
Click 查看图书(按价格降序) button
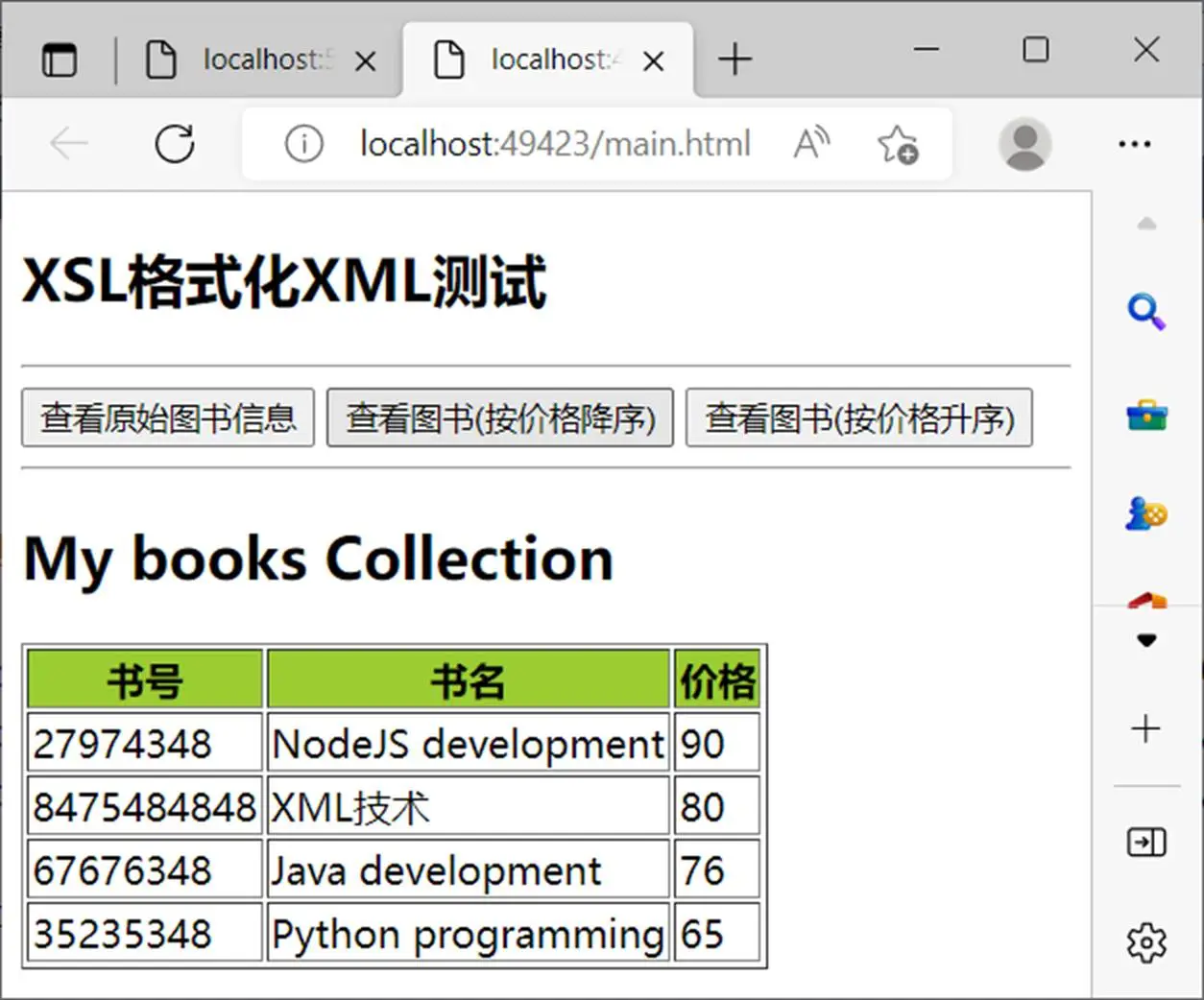point(500,418)
